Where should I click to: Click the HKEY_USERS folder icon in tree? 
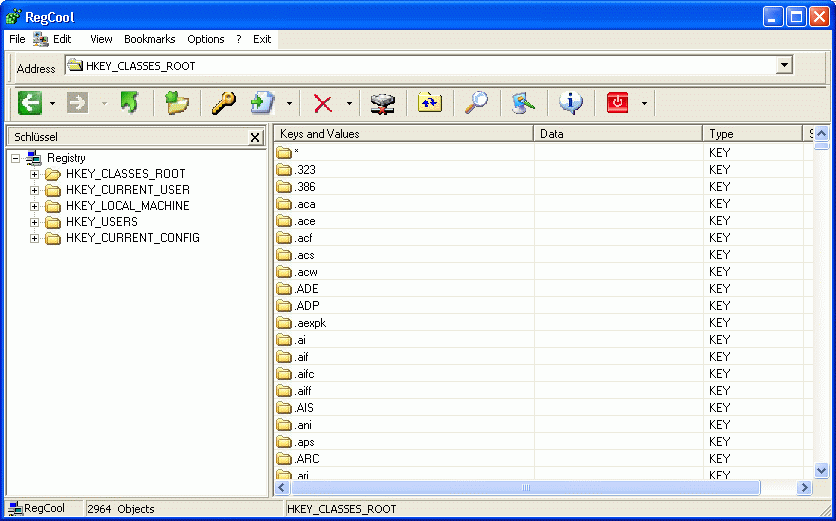(x=53, y=222)
